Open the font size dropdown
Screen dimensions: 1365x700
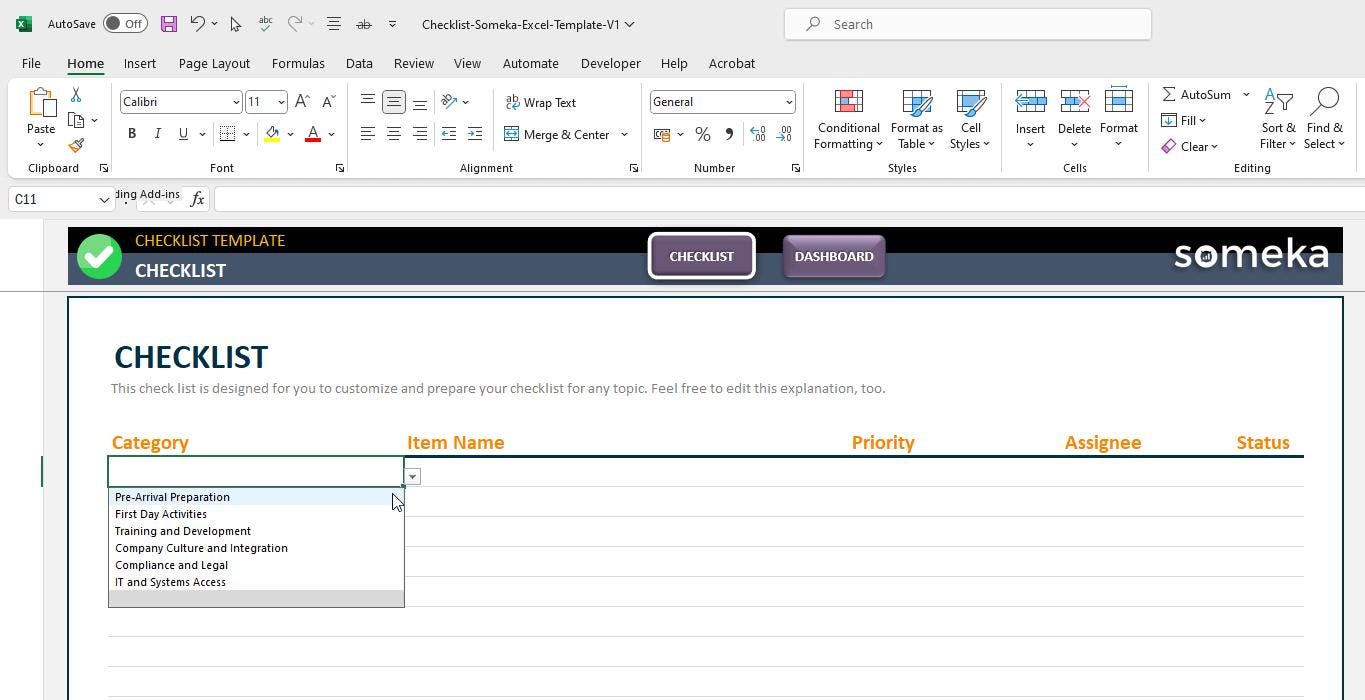[x=281, y=102]
